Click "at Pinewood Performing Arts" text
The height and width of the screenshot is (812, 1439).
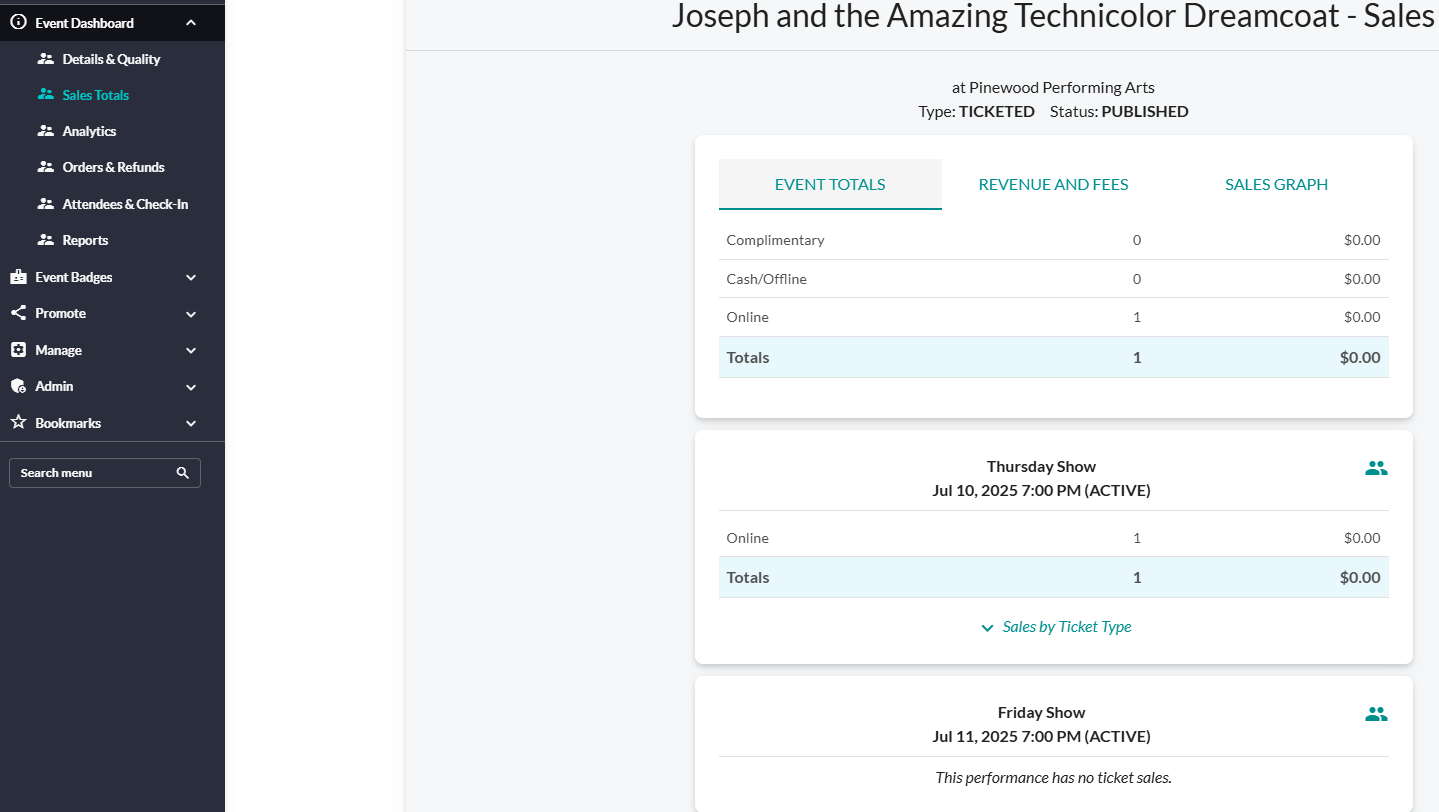(1053, 88)
